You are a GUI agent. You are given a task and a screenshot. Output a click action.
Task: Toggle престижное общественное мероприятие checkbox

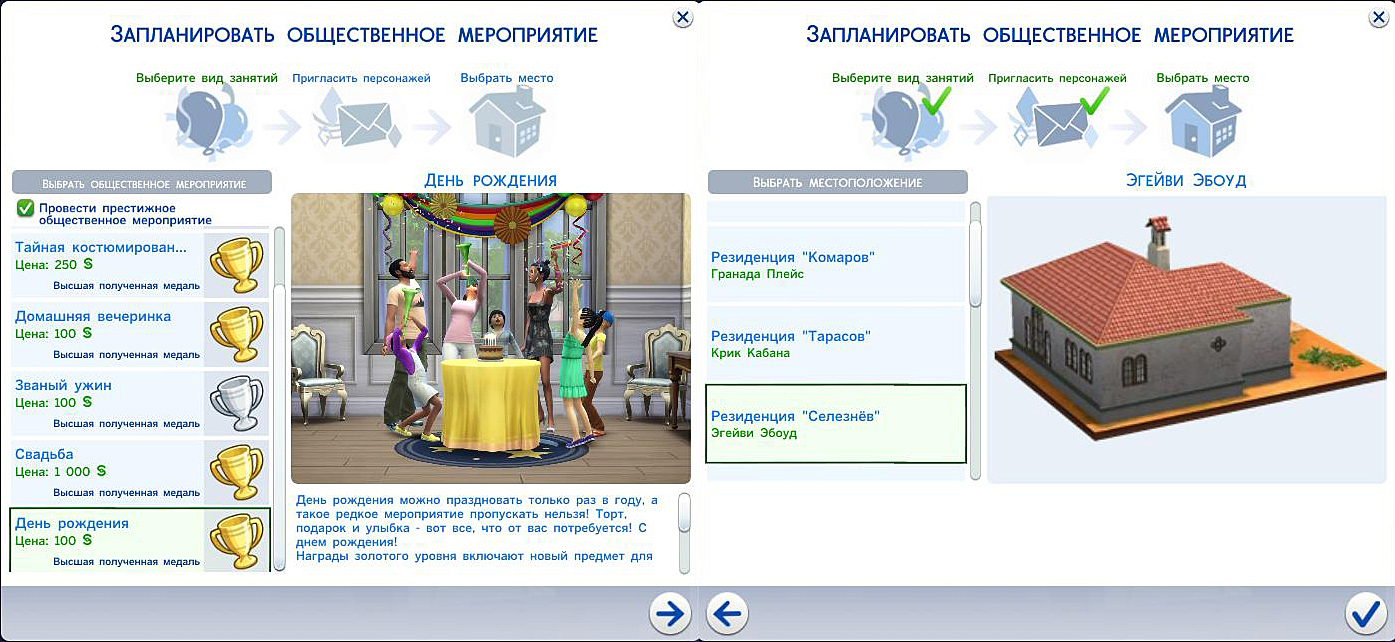(25, 208)
